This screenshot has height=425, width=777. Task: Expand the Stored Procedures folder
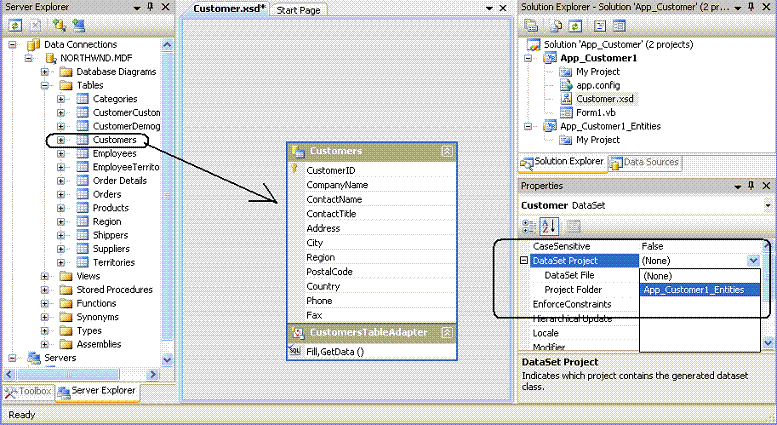45,290
